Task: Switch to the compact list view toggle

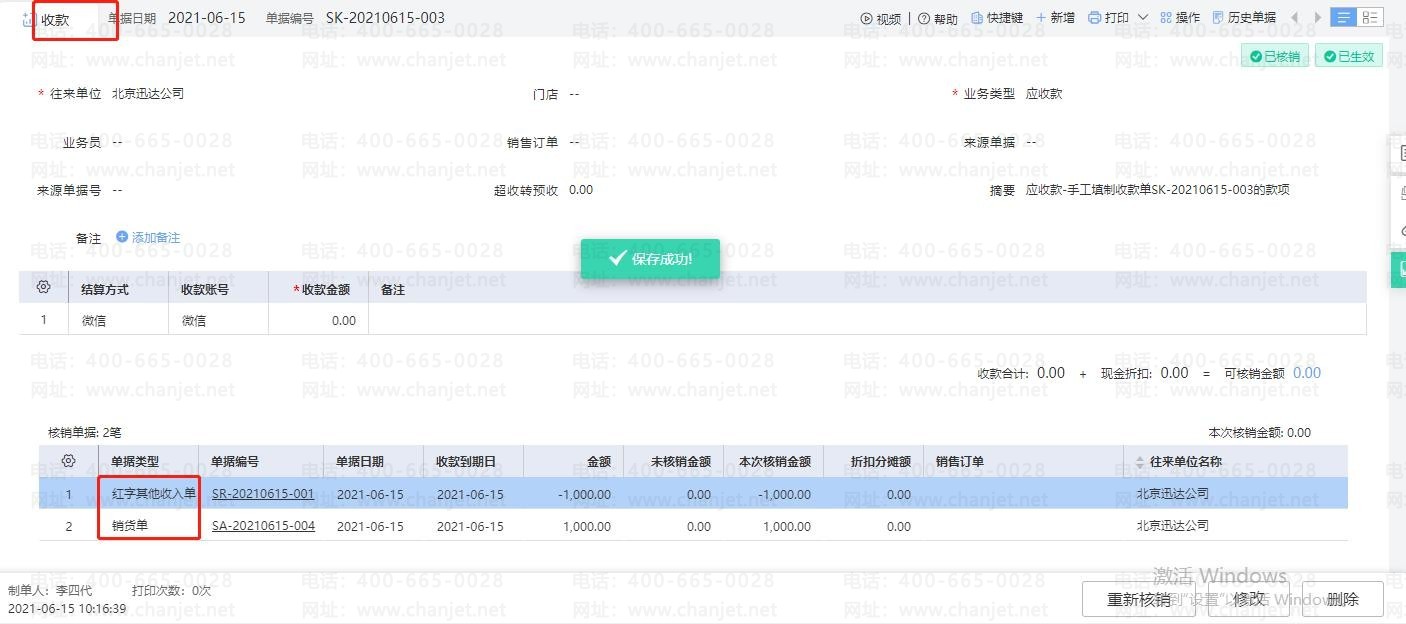Action: (x=1343, y=17)
